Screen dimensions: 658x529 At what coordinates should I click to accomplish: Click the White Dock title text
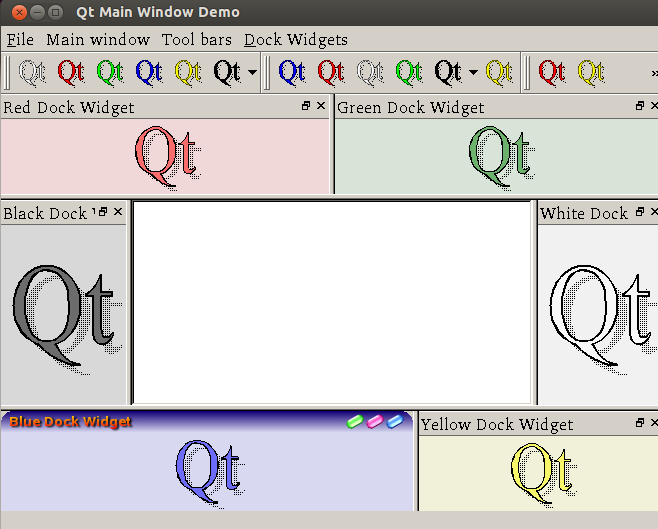click(x=584, y=214)
